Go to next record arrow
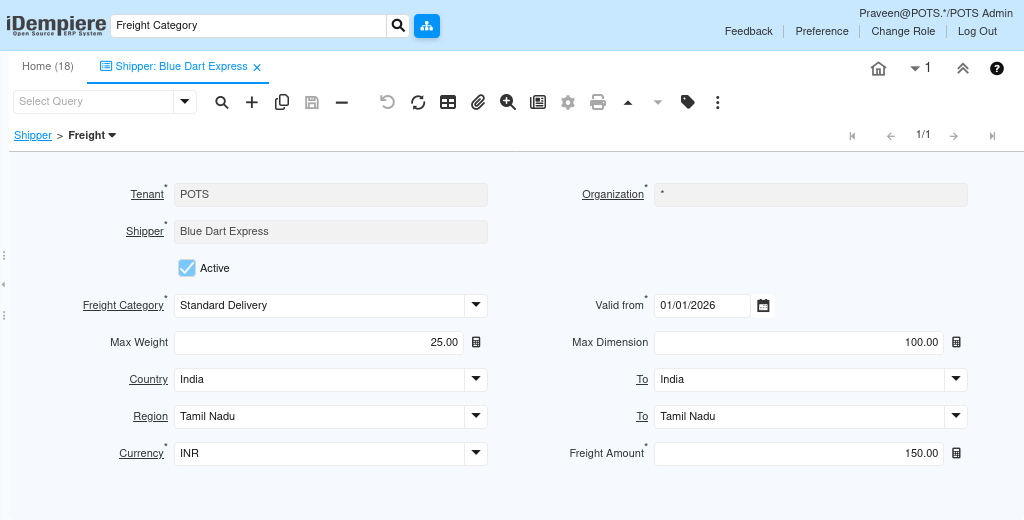Screen dimensions: 1024x520 pyautogui.click(x=954, y=136)
